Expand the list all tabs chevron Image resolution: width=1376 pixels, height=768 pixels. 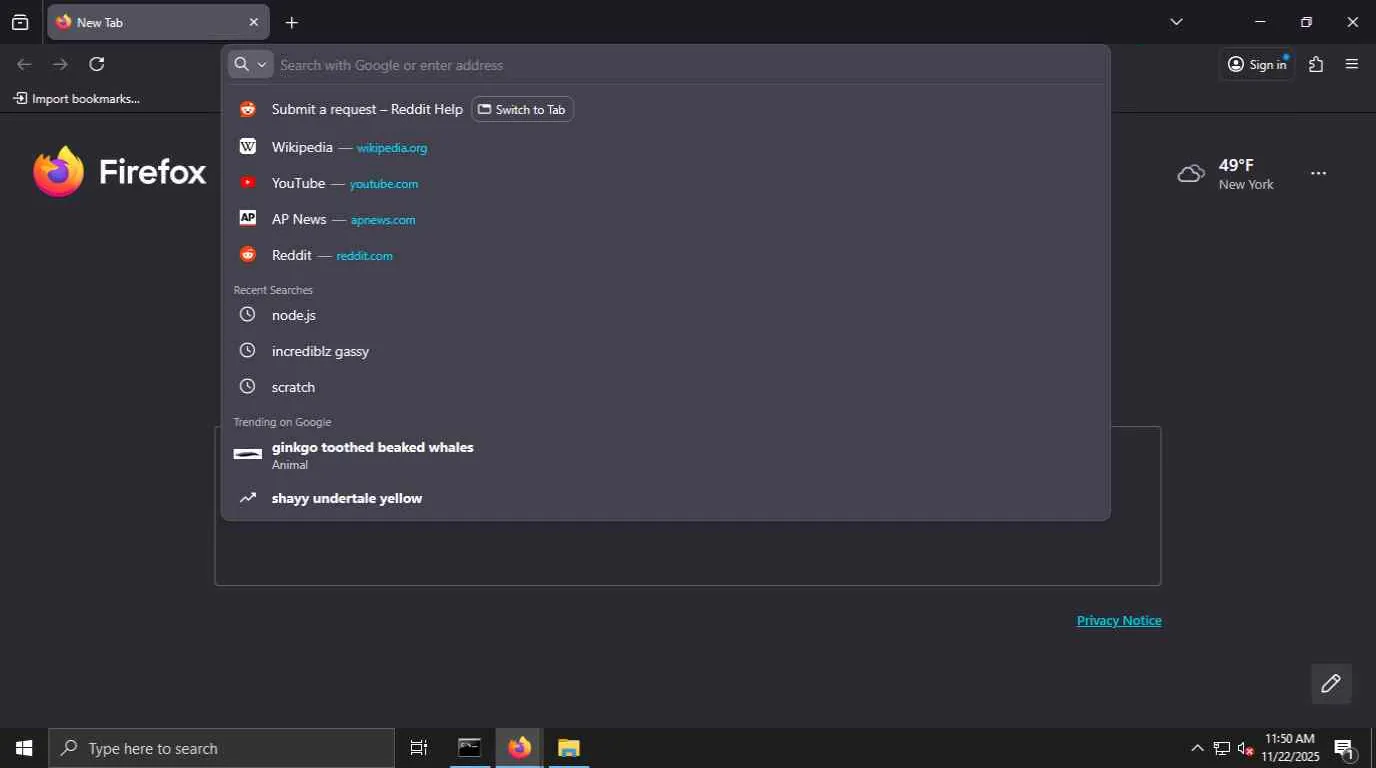1176,22
